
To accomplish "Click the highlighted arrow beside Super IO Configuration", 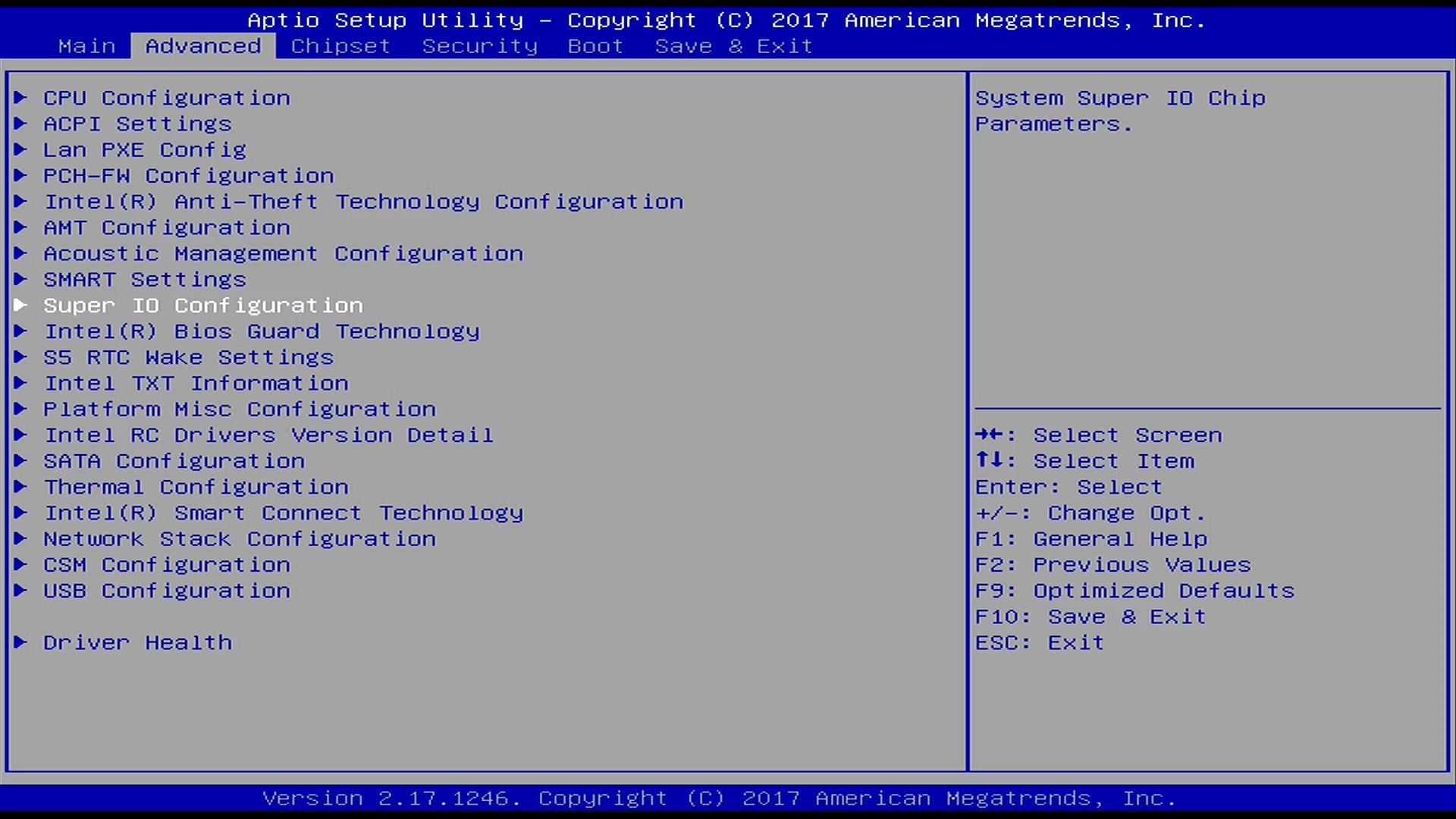I will (20, 305).
